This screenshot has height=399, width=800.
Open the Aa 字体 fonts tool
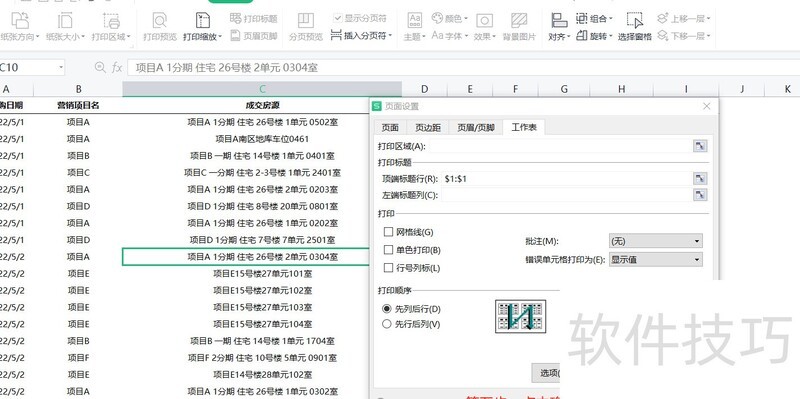point(449,36)
